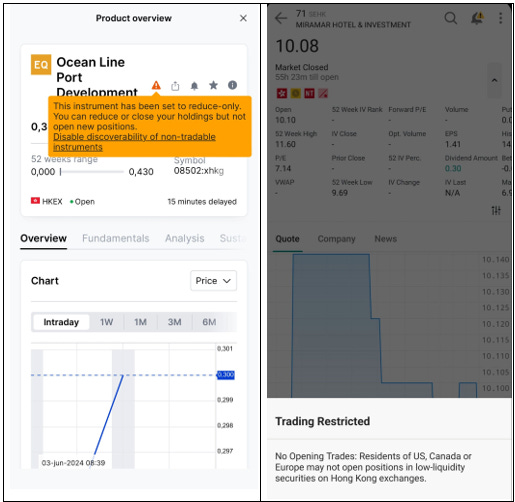Image resolution: width=515 pixels, height=502 pixels.
Task: Click the HKEX exchange flag icon
Action: pos(35,201)
